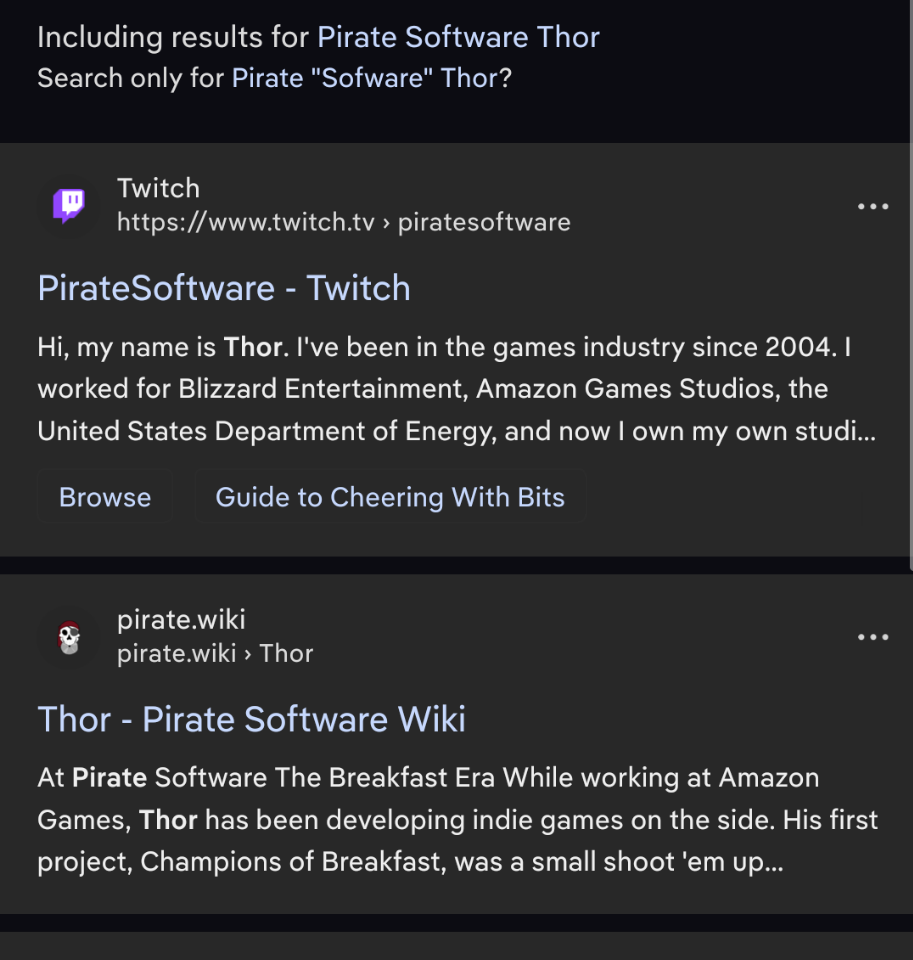Image resolution: width=913 pixels, height=960 pixels.
Task: Click bold "Pirate" in the wiki description
Action: point(109,778)
